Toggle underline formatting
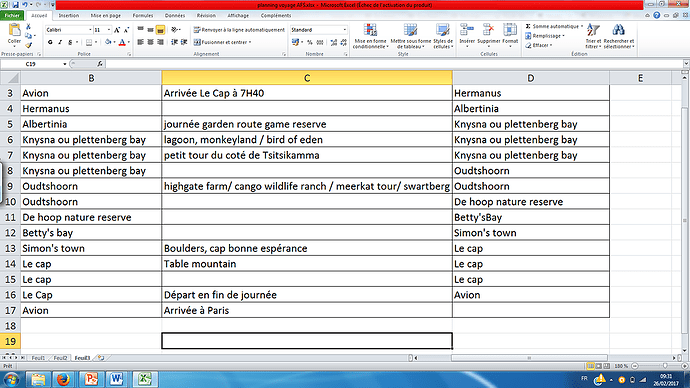The width and height of the screenshot is (690, 388). click(x=70, y=42)
